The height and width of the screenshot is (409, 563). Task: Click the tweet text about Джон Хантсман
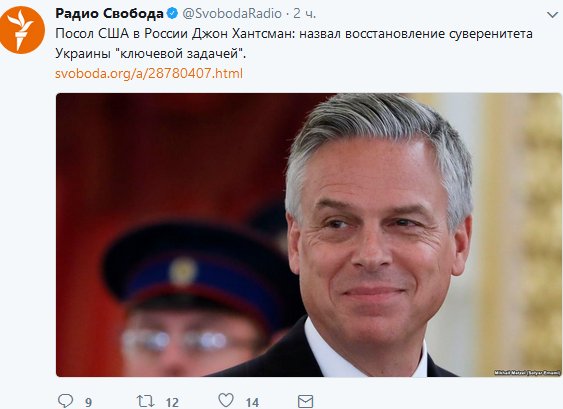(294, 43)
